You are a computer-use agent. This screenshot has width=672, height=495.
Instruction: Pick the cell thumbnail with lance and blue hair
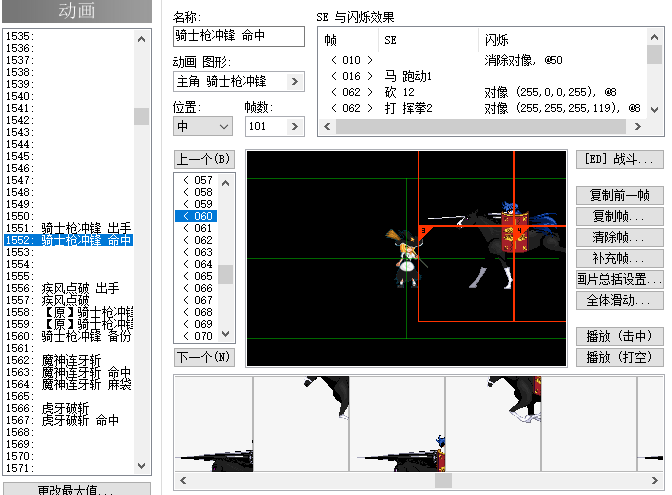click(x=397, y=424)
